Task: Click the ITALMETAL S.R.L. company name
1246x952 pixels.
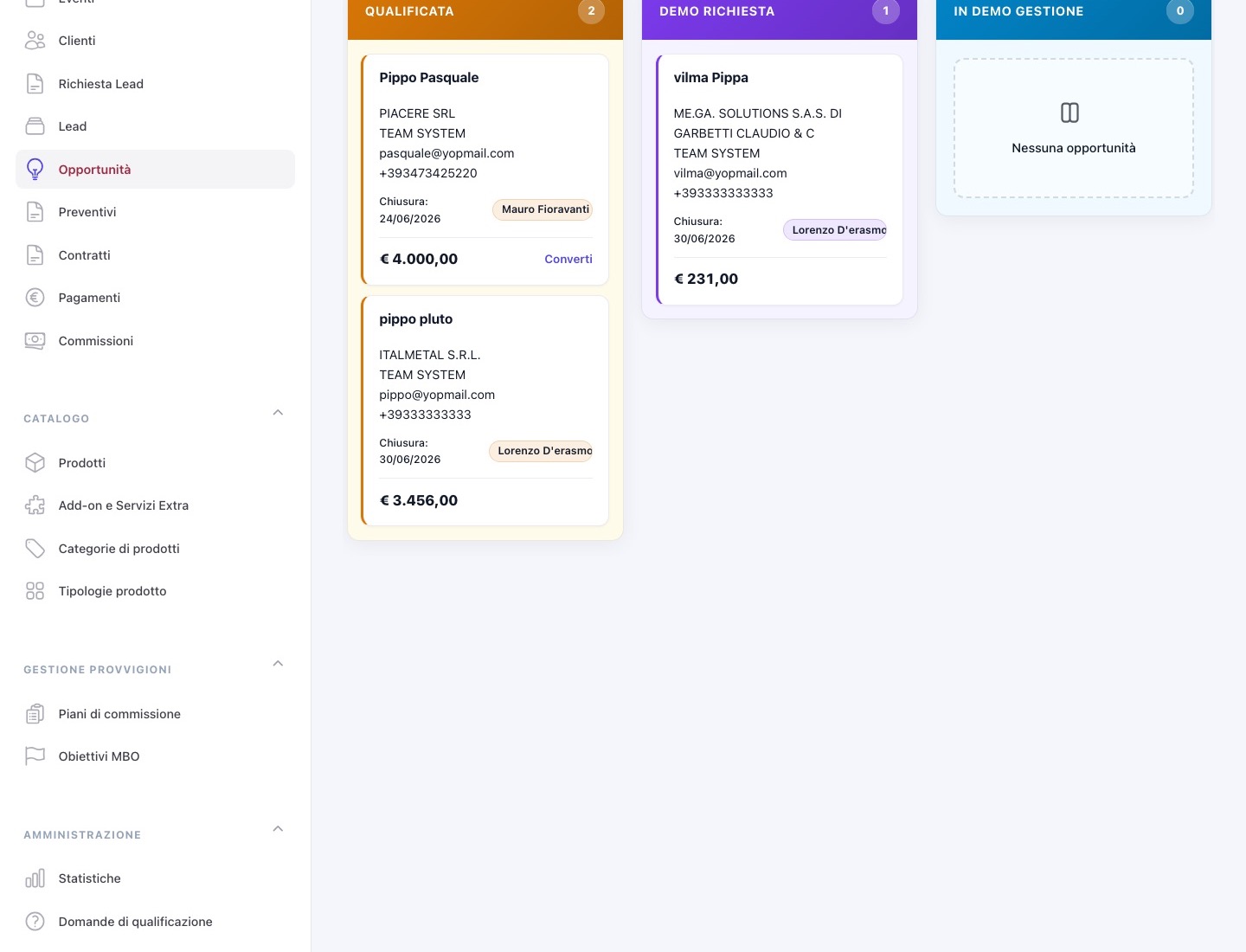Action: [x=430, y=355]
